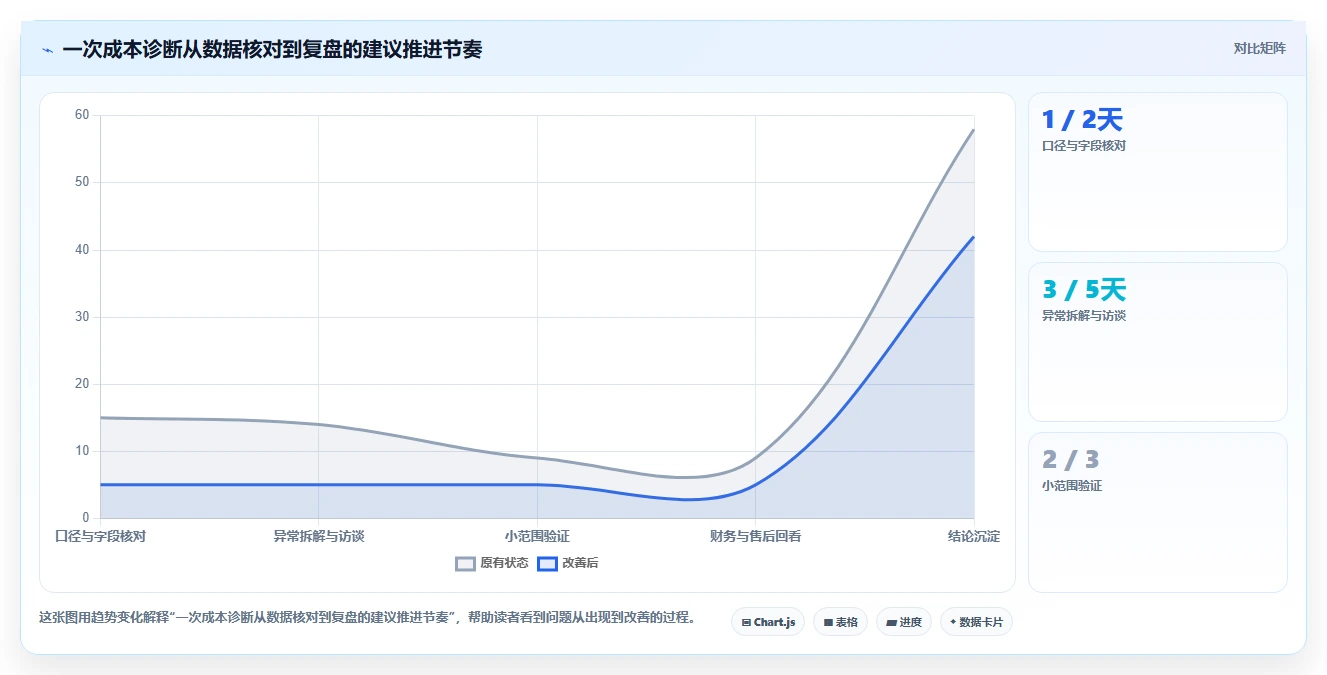This screenshot has width=1327, height=675.
Task: Click the lightning icon beside the title
Action: [47, 49]
